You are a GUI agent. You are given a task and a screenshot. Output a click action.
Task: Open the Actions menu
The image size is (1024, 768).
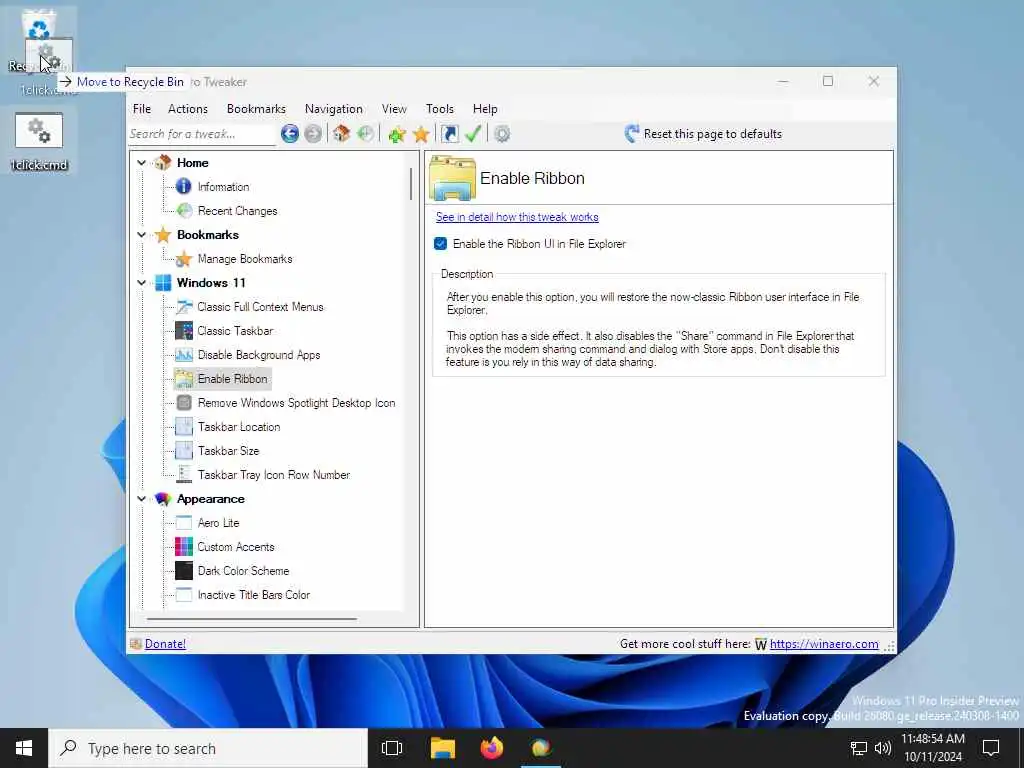click(x=188, y=109)
